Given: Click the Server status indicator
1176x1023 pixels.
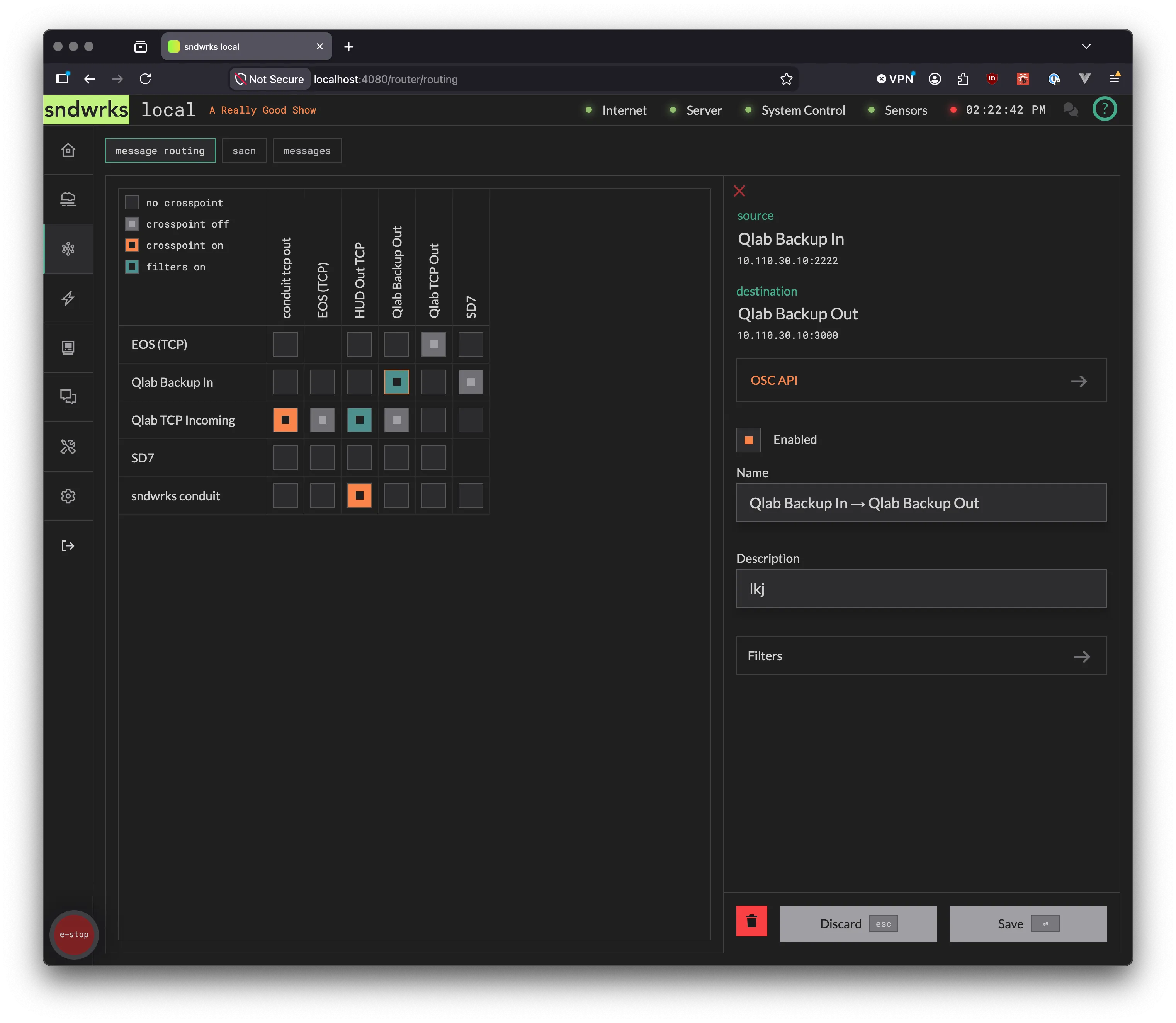Looking at the screenshot, I should [x=696, y=110].
